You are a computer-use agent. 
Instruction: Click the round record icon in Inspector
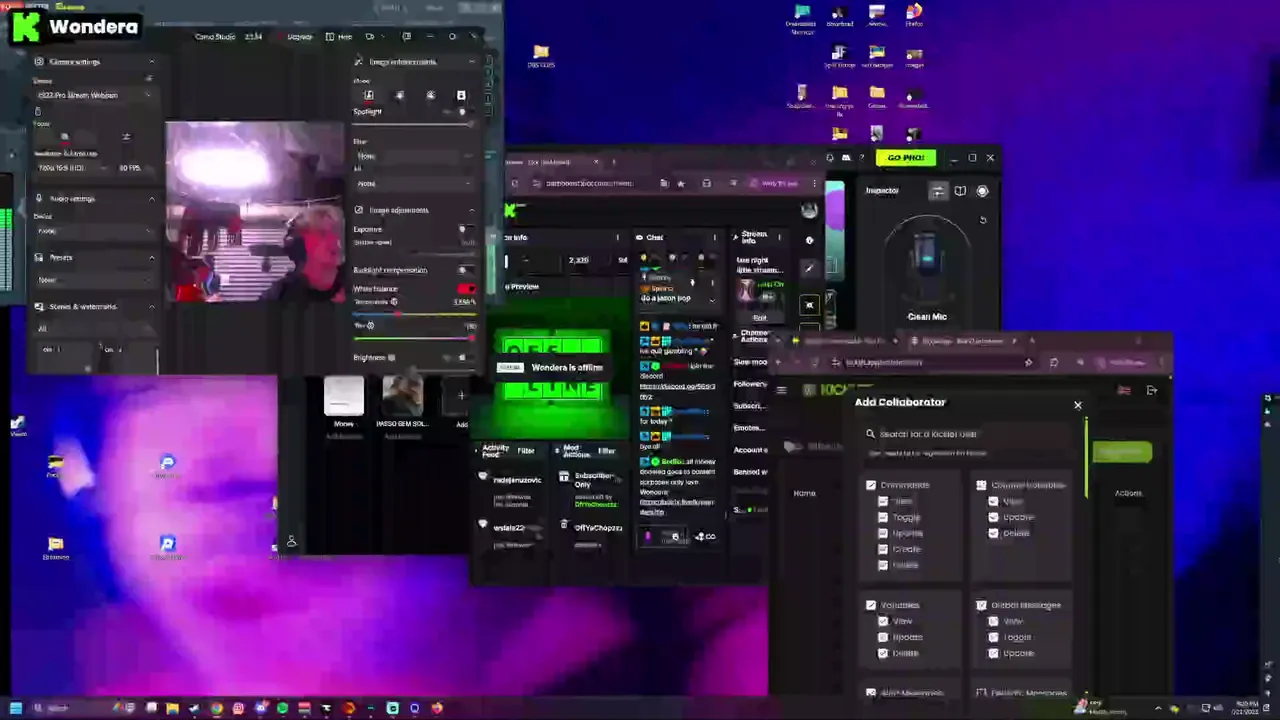click(982, 191)
